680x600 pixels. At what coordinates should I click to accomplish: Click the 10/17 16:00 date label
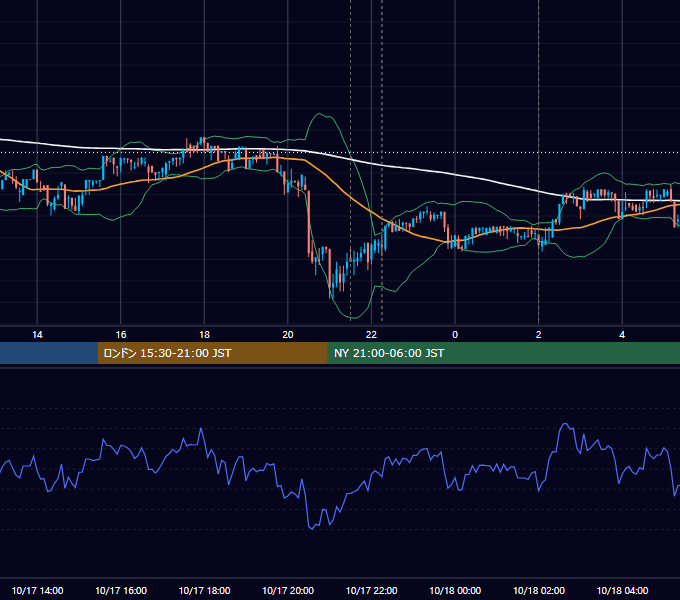[x=121, y=590]
